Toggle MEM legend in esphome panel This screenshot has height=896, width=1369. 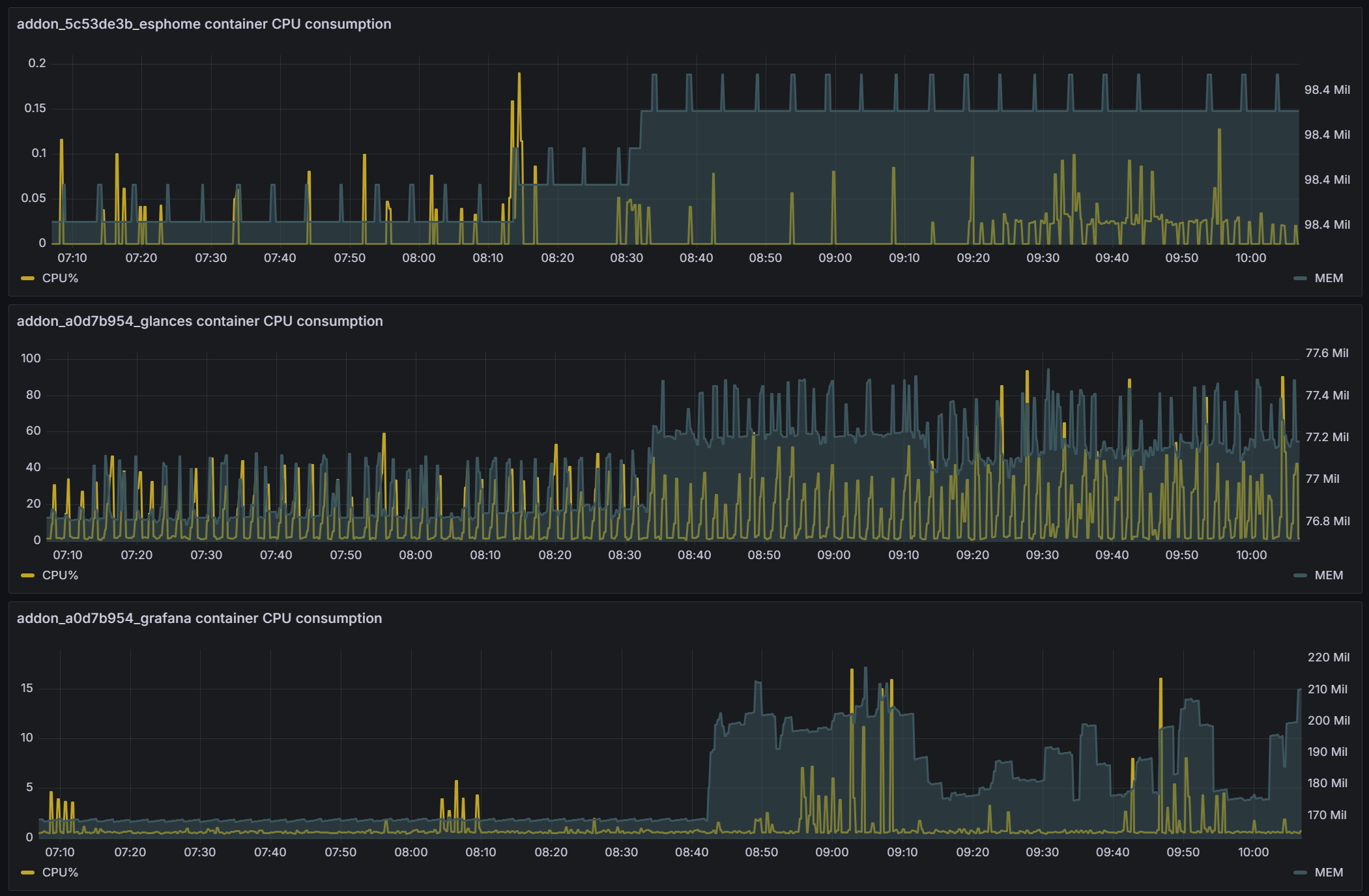point(1329,278)
